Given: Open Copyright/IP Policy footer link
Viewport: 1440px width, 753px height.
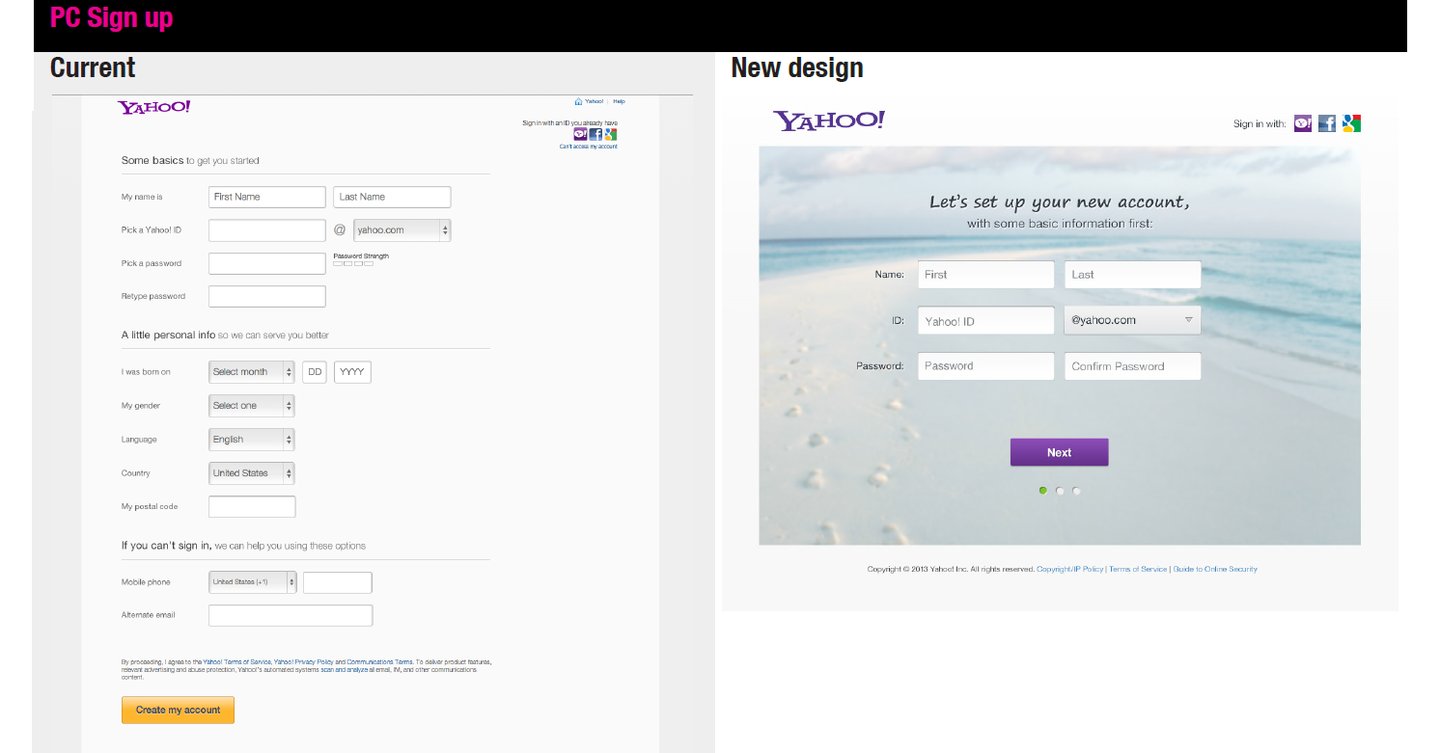Looking at the screenshot, I should coord(1070,569).
